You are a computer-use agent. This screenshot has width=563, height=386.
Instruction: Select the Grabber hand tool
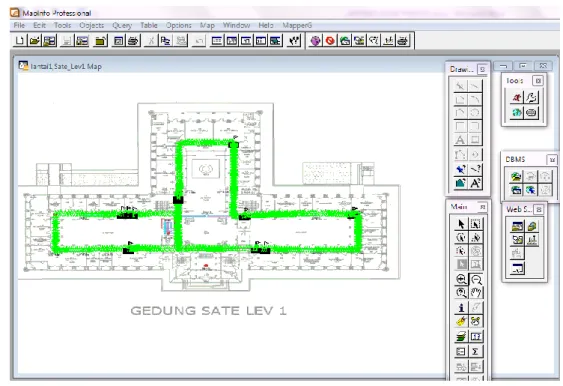coord(476,292)
